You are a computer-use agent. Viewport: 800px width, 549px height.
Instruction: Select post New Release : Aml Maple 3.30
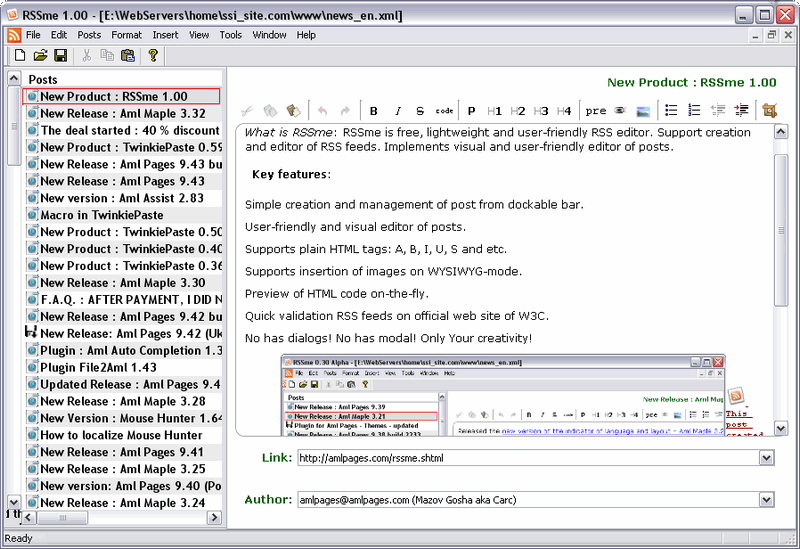point(123,283)
